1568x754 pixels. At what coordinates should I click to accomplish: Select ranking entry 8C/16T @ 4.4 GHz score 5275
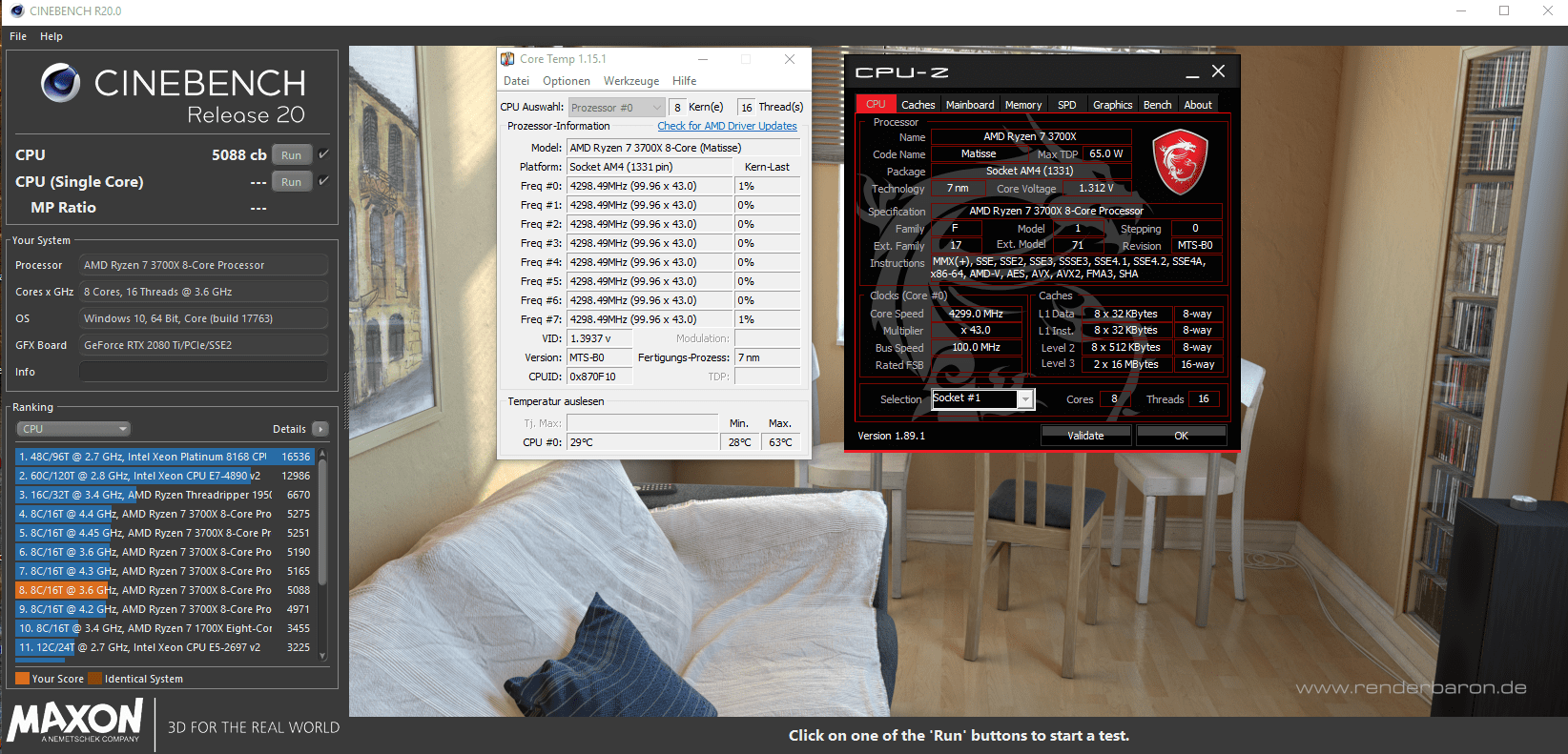163,514
